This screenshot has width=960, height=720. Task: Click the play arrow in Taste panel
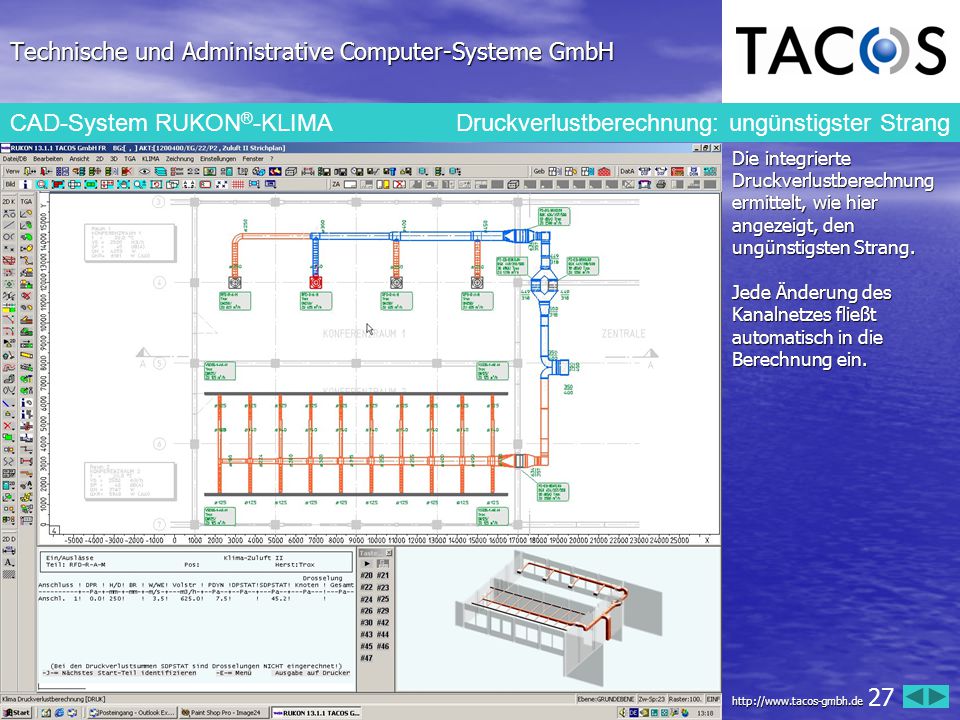367,563
